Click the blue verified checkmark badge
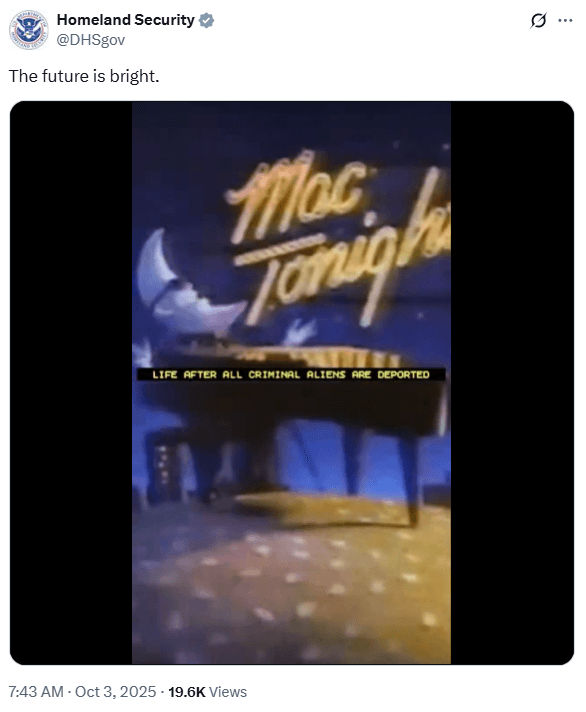Screen dimensions: 586x712 coord(207,20)
